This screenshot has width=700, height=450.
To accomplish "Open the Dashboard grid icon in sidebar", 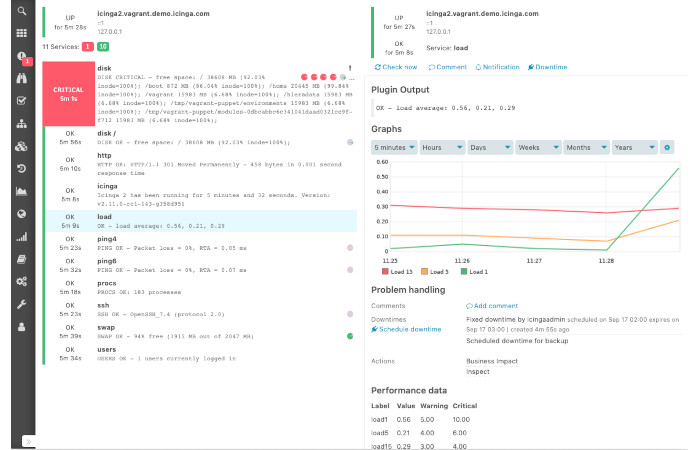I will (21, 33).
